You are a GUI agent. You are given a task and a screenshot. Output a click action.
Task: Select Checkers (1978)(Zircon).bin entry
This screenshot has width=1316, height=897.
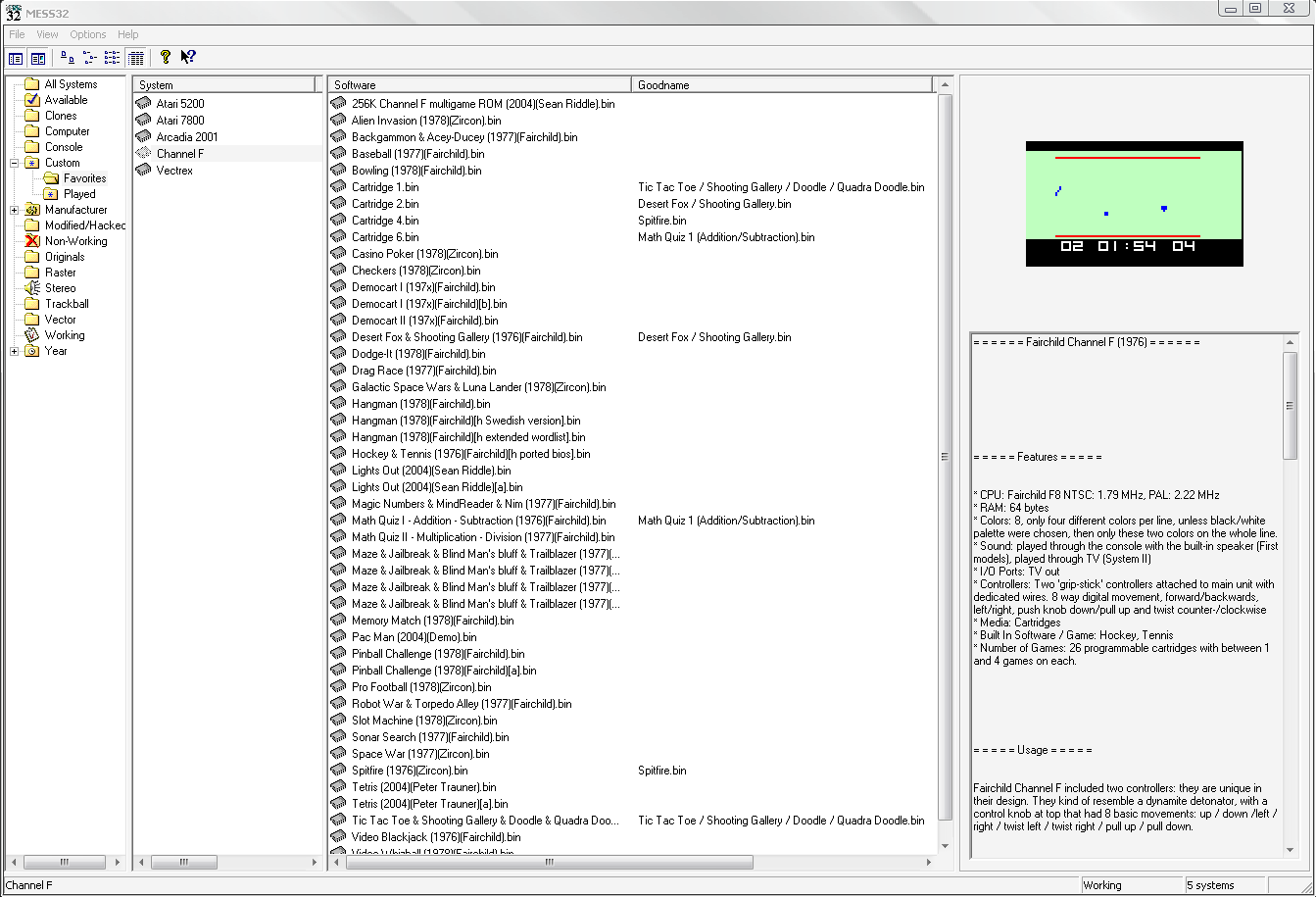coord(415,270)
